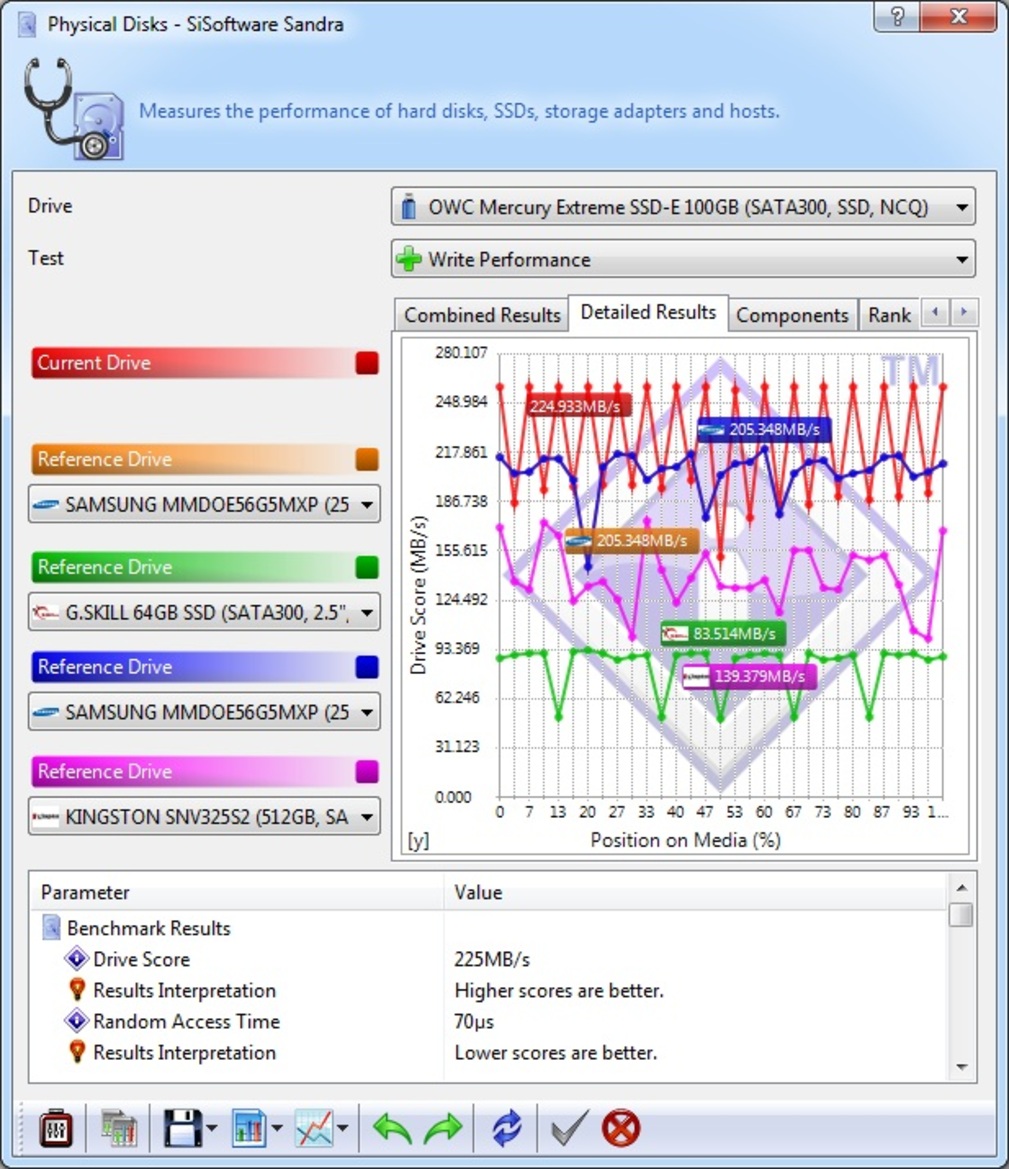1009x1169 pixels.
Task: Click the red Current Drive color swatch
Action: pos(366,363)
